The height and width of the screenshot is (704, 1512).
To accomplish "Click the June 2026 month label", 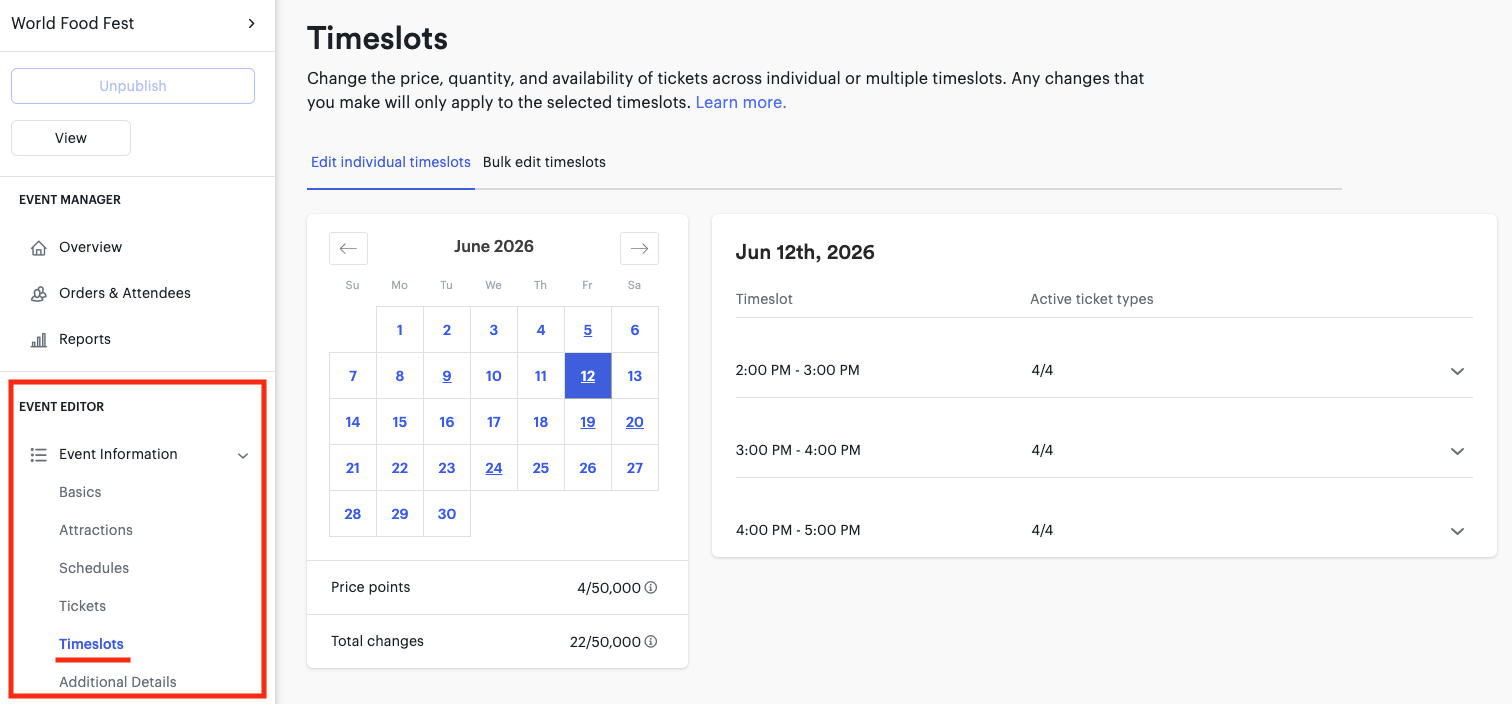I will pos(494,246).
